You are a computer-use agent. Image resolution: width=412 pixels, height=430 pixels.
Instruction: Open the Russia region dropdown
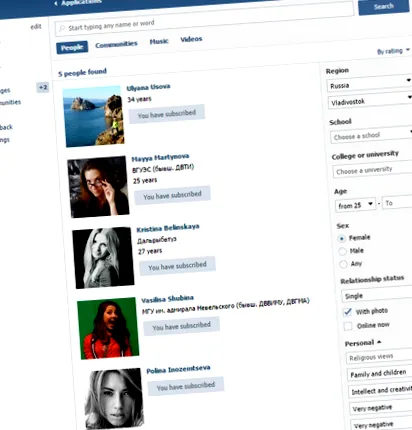click(x=369, y=83)
